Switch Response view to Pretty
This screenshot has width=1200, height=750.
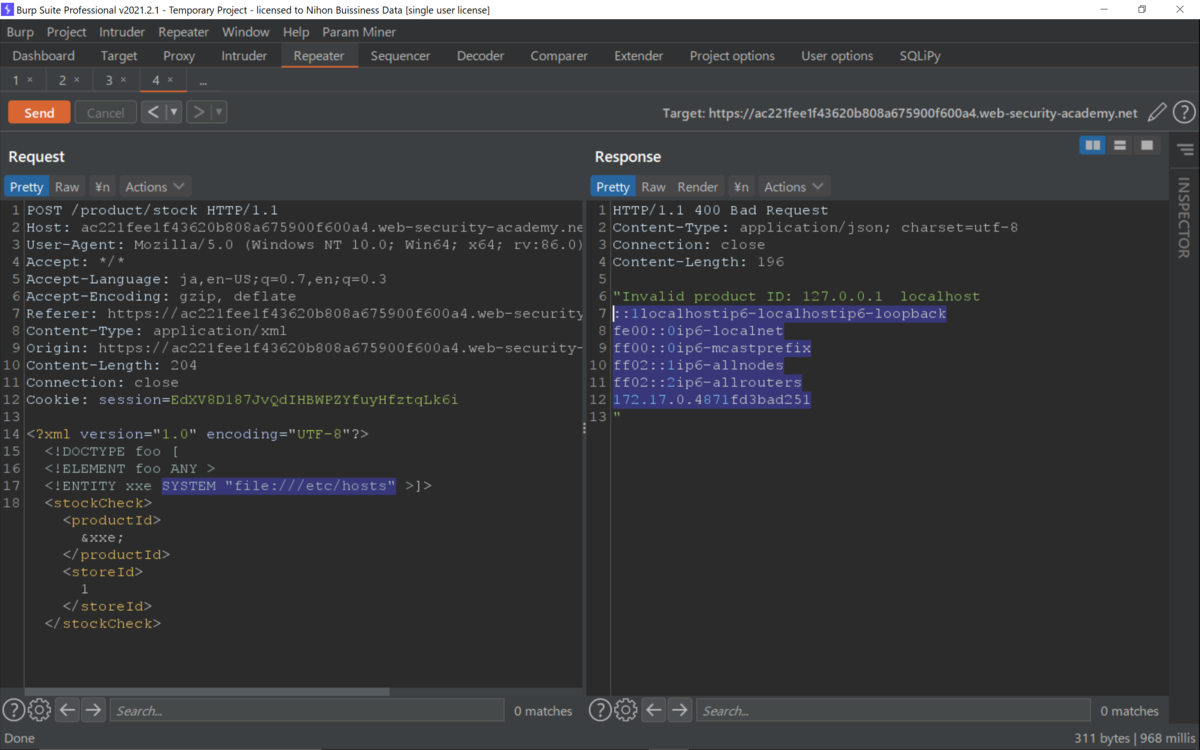[x=613, y=187]
